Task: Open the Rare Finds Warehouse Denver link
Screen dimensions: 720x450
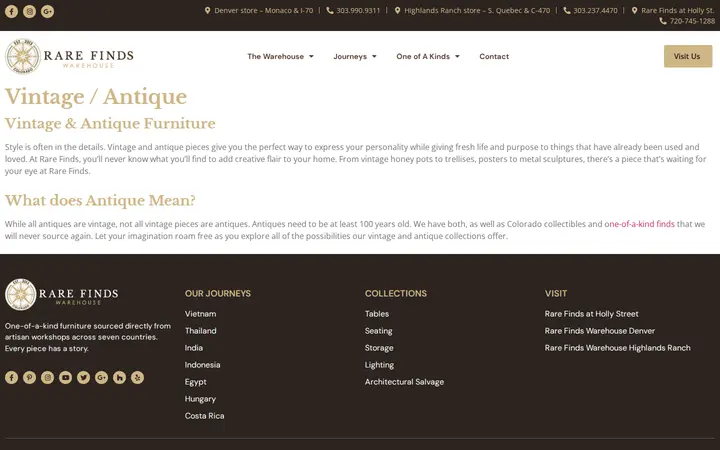Action: (x=600, y=331)
